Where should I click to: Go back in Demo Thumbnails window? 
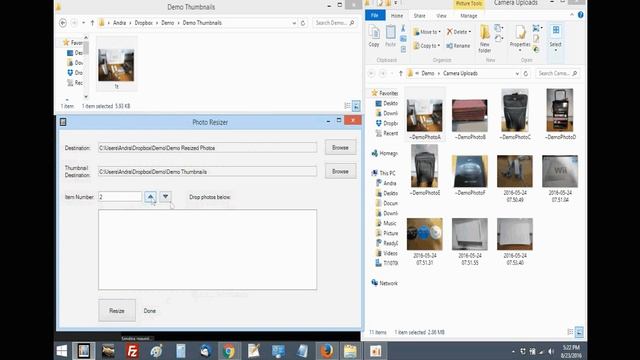(x=63, y=23)
